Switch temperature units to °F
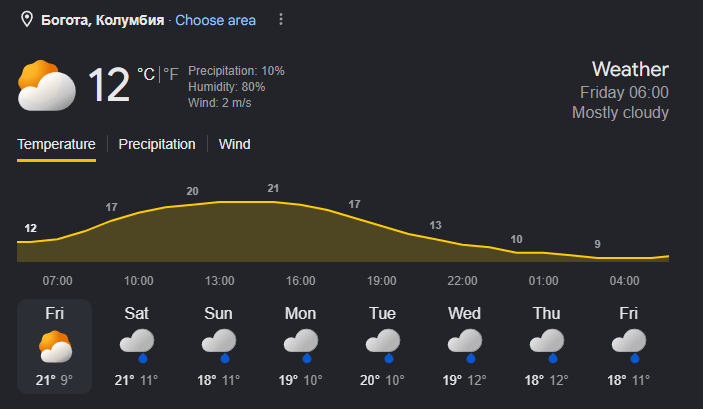This screenshot has height=409, width=703. coord(171,74)
